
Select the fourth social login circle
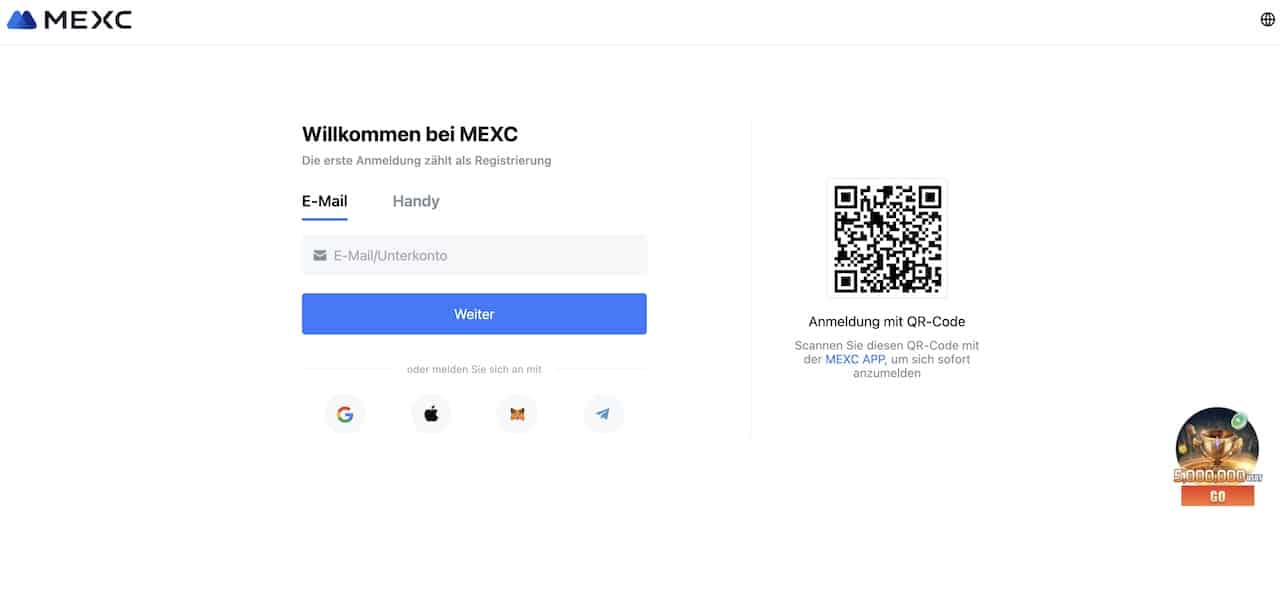pos(604,413)
